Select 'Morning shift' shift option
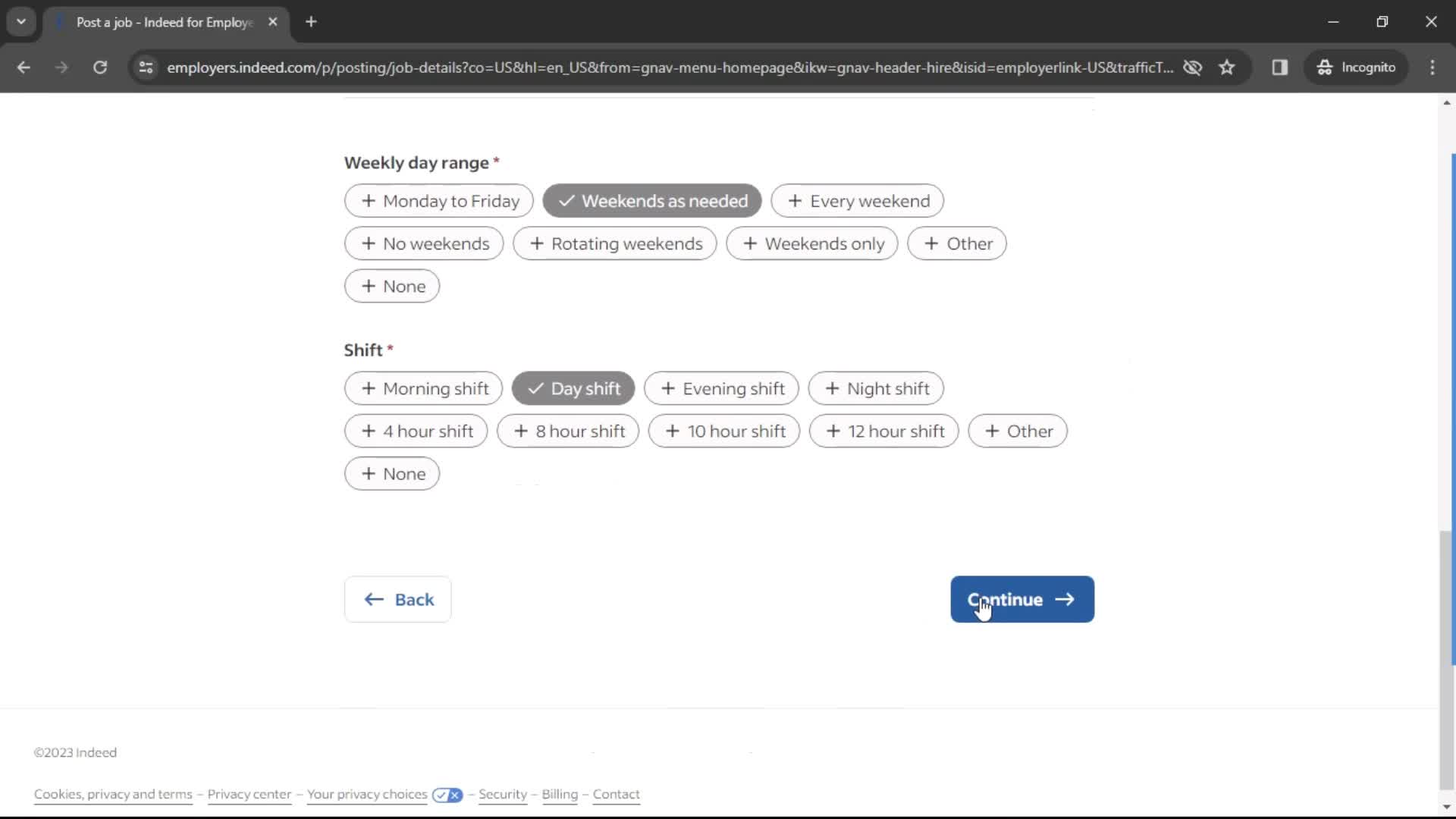This screenshot has height=819, width=1456. coord(424,389)
